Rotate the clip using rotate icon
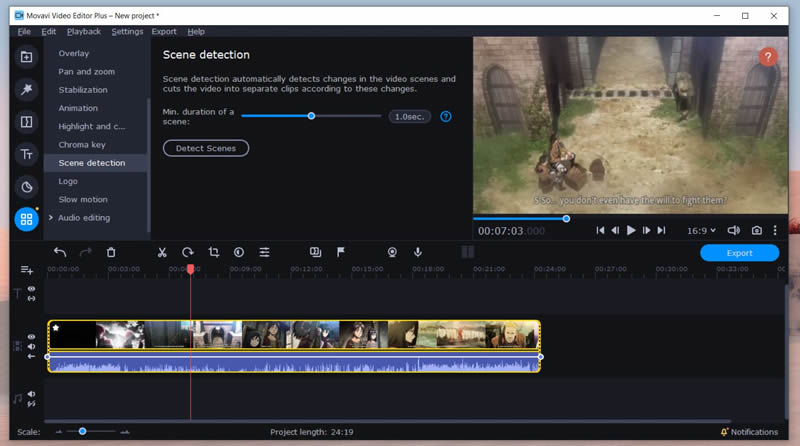Screen dimensions: 800x446 coord(188,252)
